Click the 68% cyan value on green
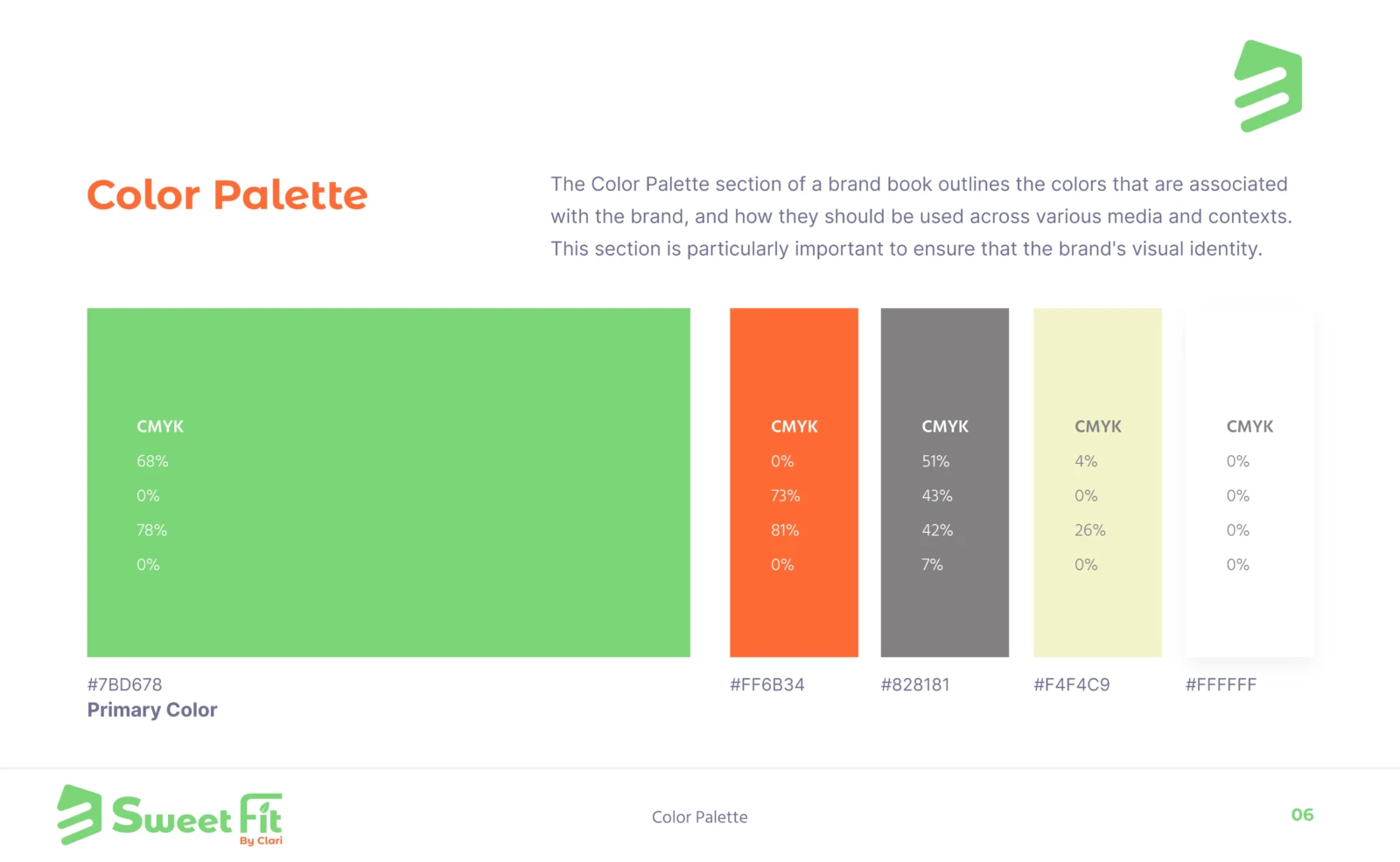This screenshot has height=862, width=1400. pos(152,461)
